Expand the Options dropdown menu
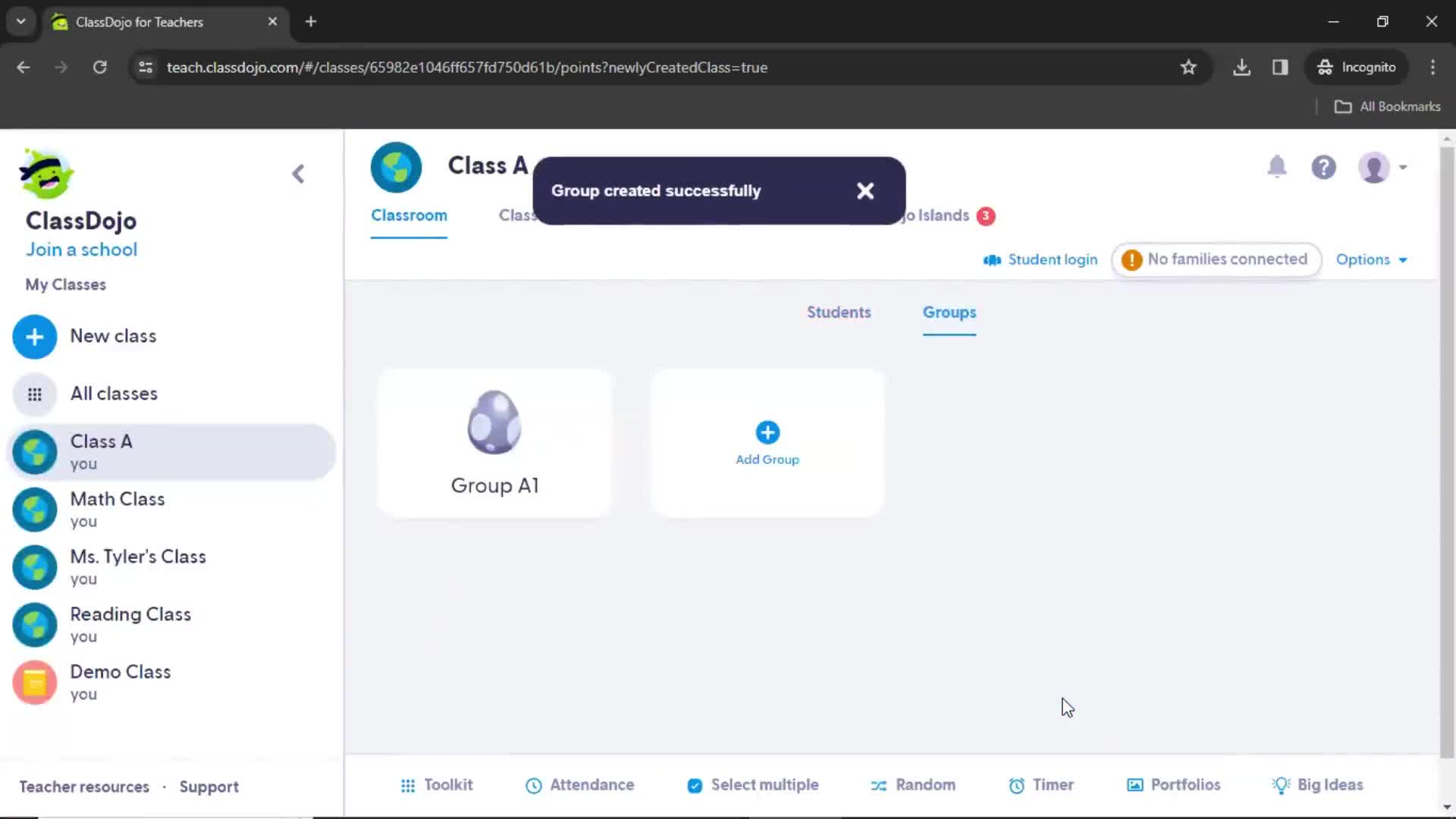Screen dimensions: 1456x819 [1371, 259]
